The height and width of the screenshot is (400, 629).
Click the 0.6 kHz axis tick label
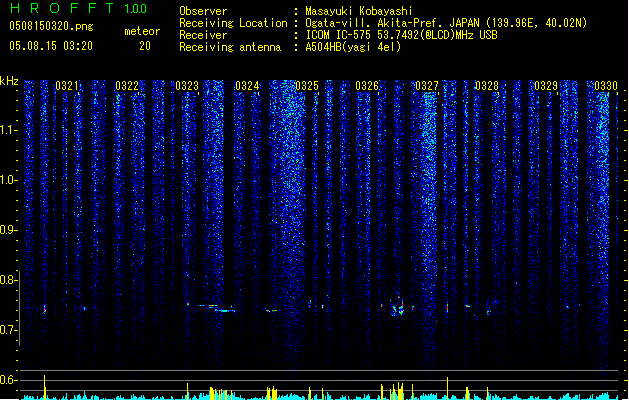point(8,380)
